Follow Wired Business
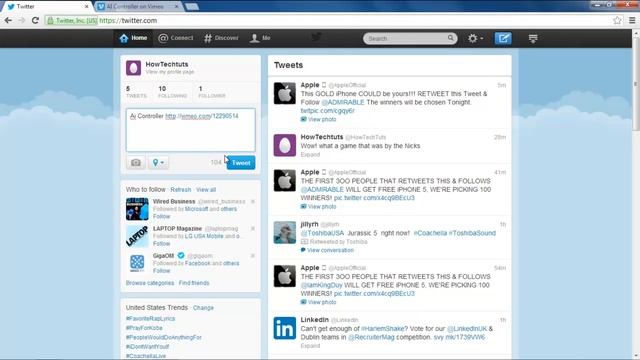The height and width of the screenshot is (360, 640). pyautogui.click(x=162, y=216)
